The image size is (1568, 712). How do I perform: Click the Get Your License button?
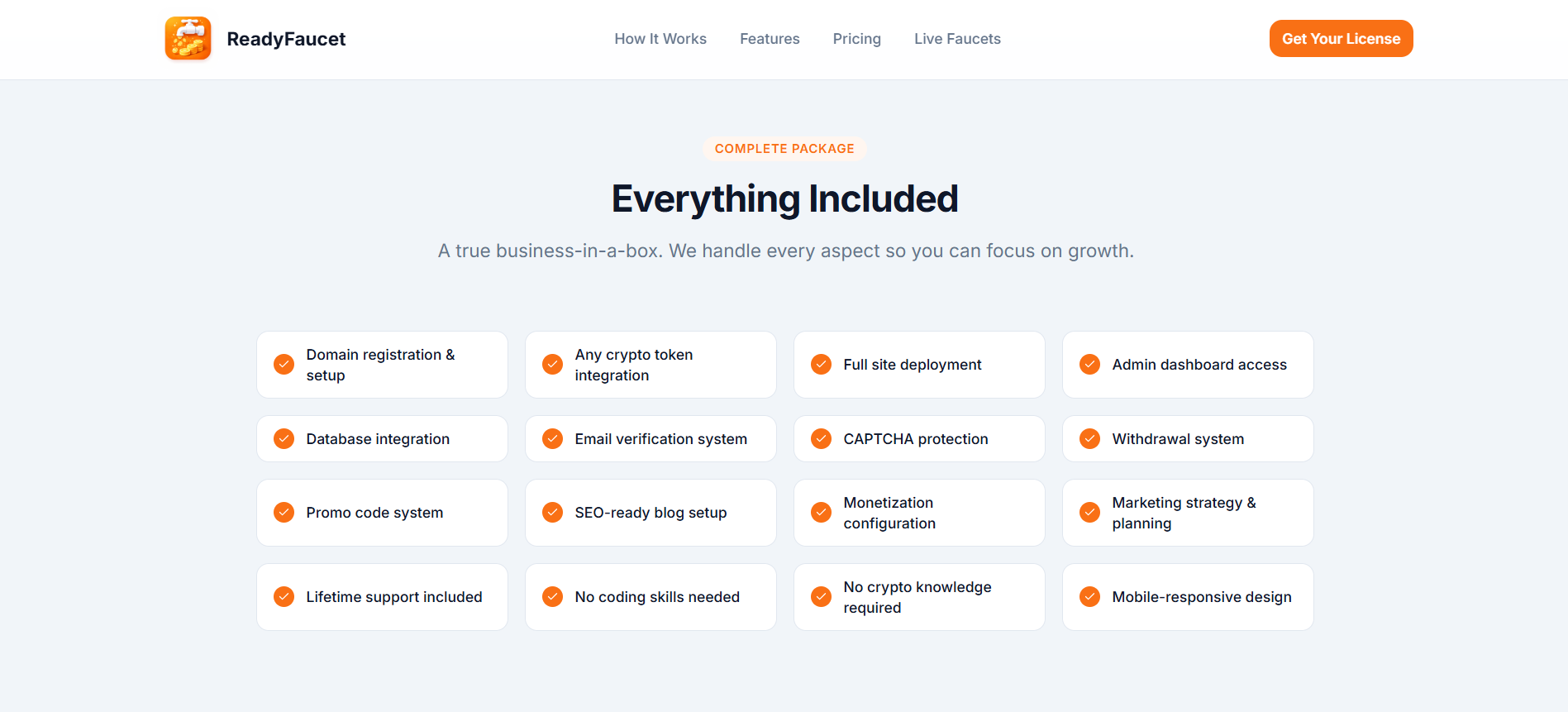(x=1341, y=38)
